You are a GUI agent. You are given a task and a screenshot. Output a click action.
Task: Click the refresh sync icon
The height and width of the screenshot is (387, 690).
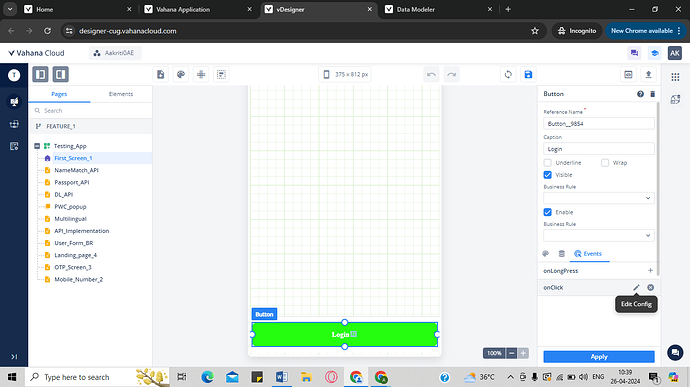coord(508,74)
